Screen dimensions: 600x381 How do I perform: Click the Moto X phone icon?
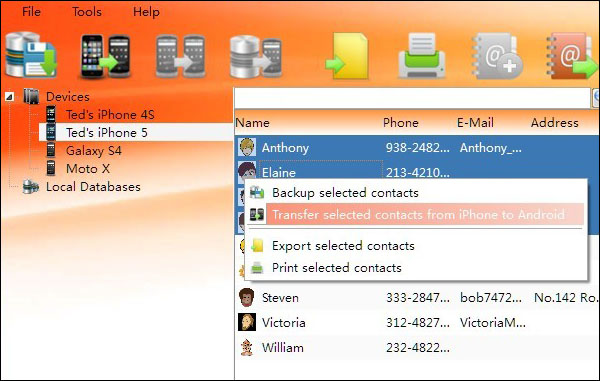coord(51,168)
